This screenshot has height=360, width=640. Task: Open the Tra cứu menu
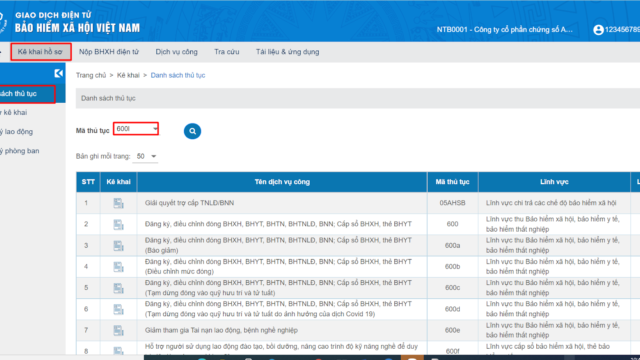(x=227, y=52)
